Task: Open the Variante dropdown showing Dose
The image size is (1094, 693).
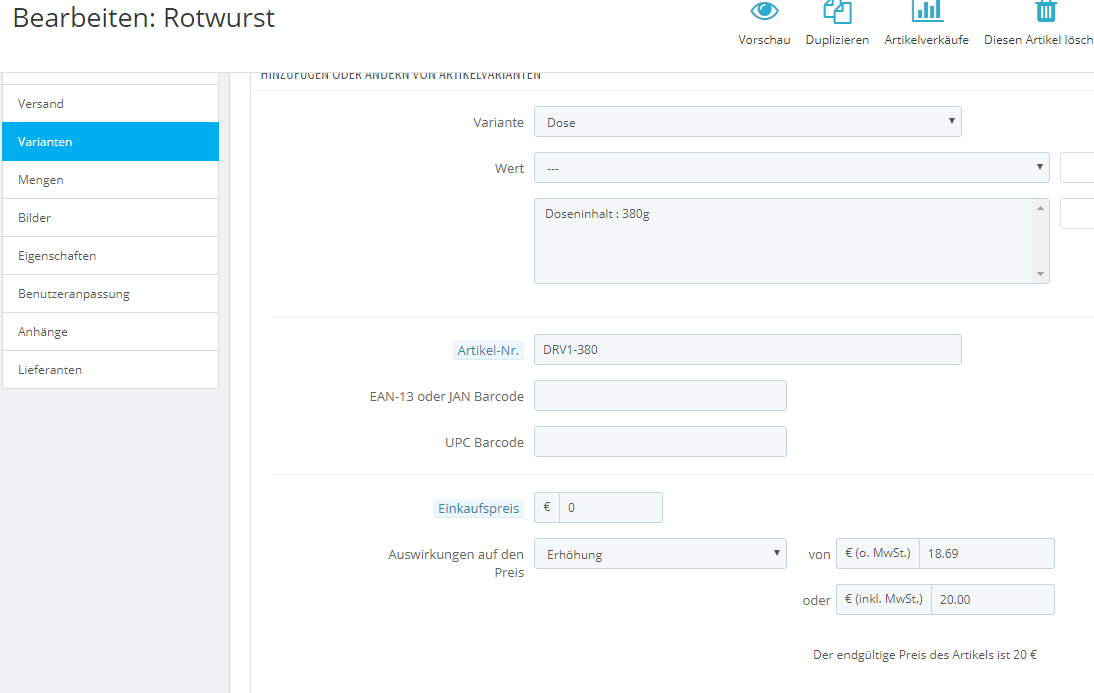Action: coord(747,122)
